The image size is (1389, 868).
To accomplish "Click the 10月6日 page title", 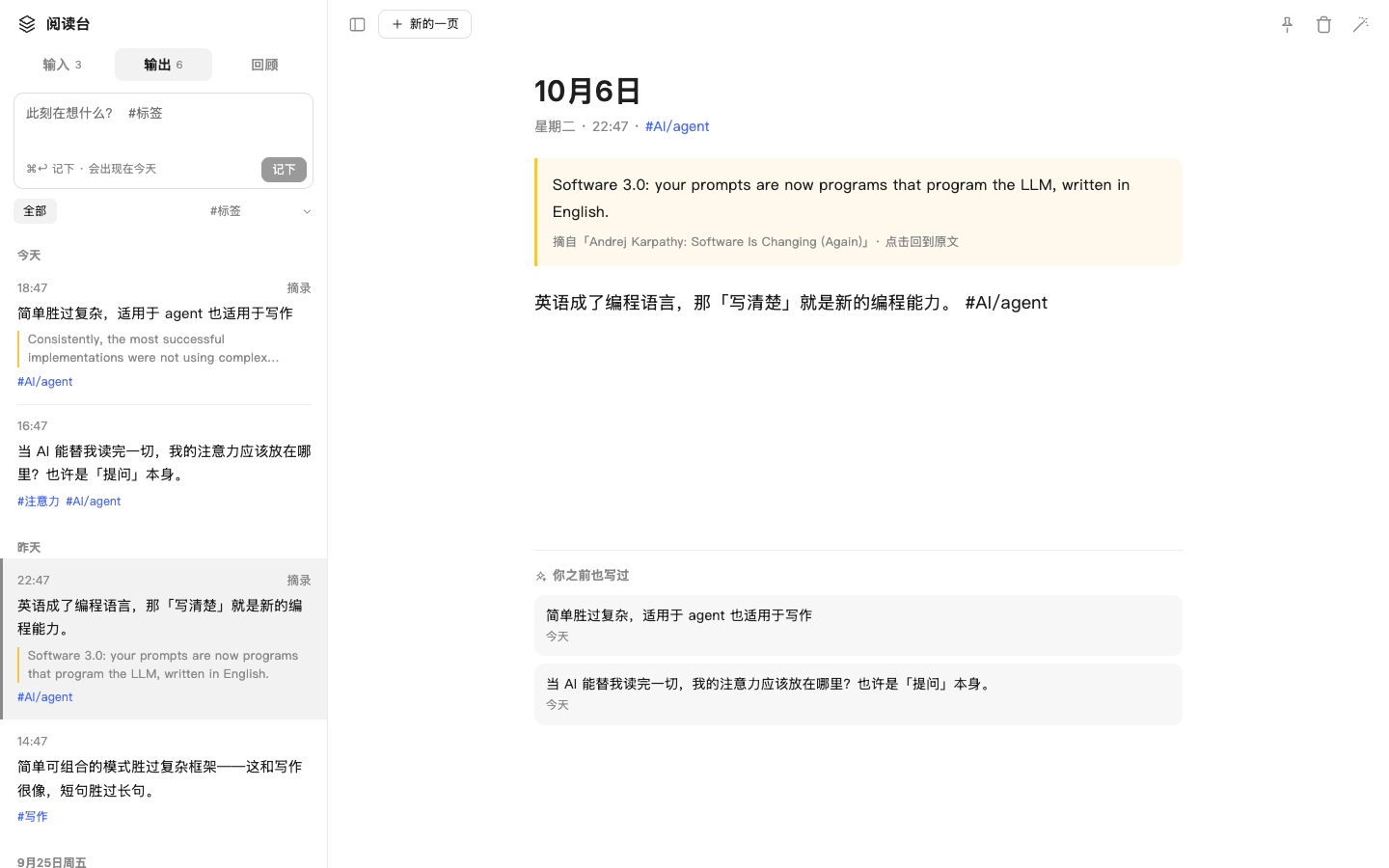I will click(587, 91).
